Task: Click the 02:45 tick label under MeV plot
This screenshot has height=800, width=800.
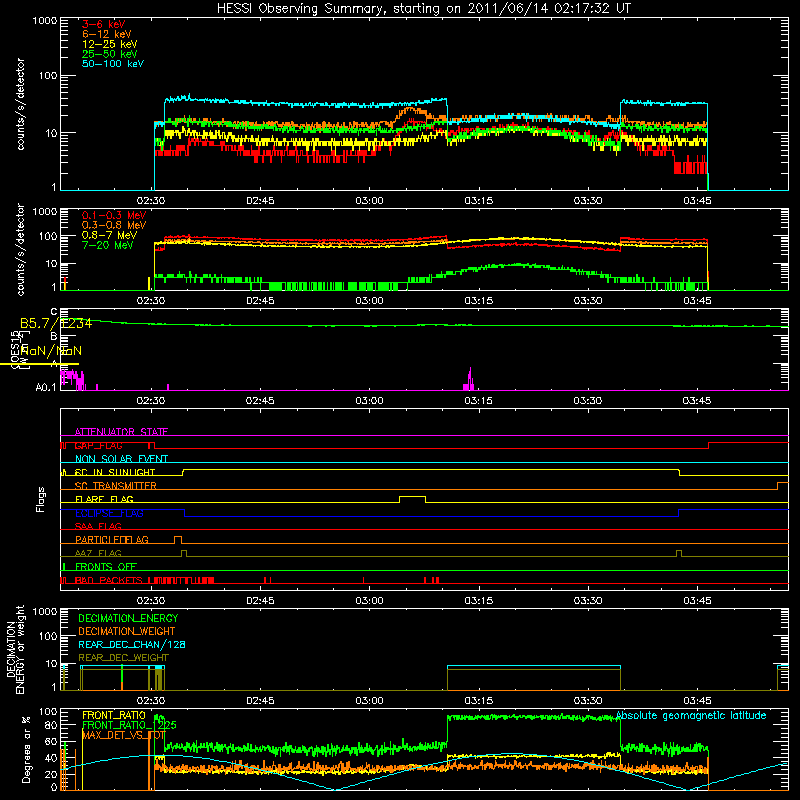Action: pos(260,301)
